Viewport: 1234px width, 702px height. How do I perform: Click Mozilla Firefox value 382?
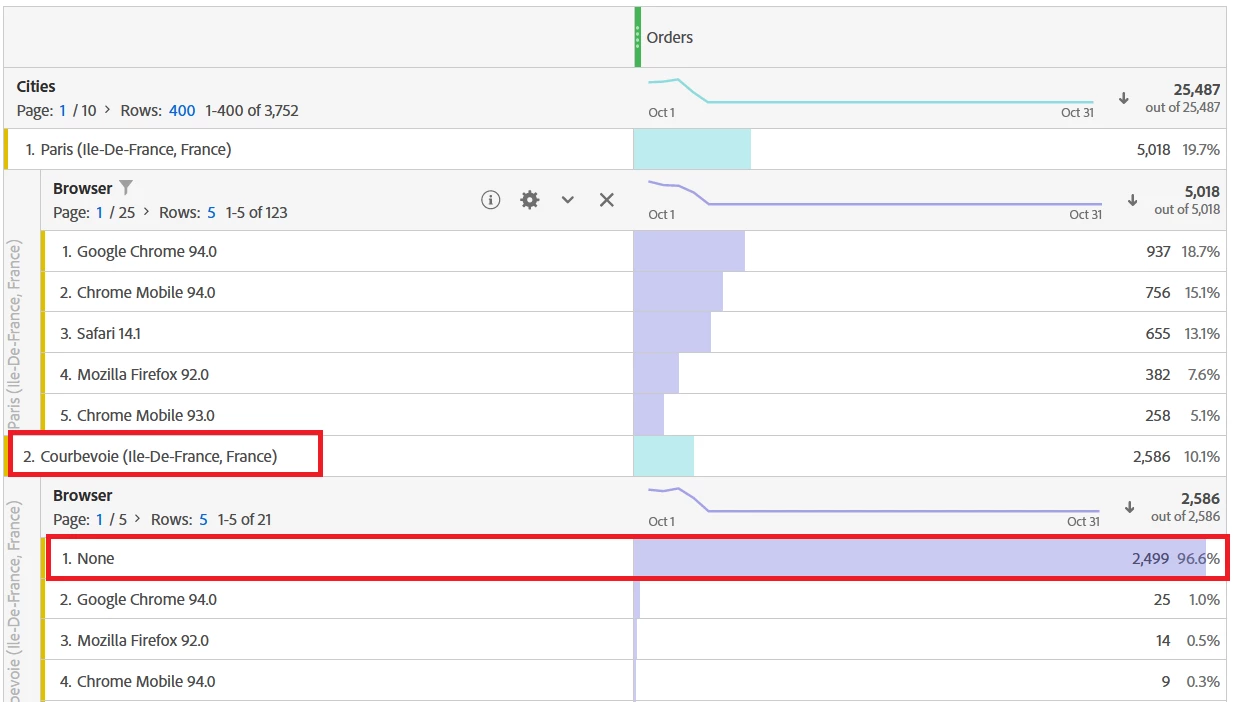pyautogui.click(x=1158, y=374)
